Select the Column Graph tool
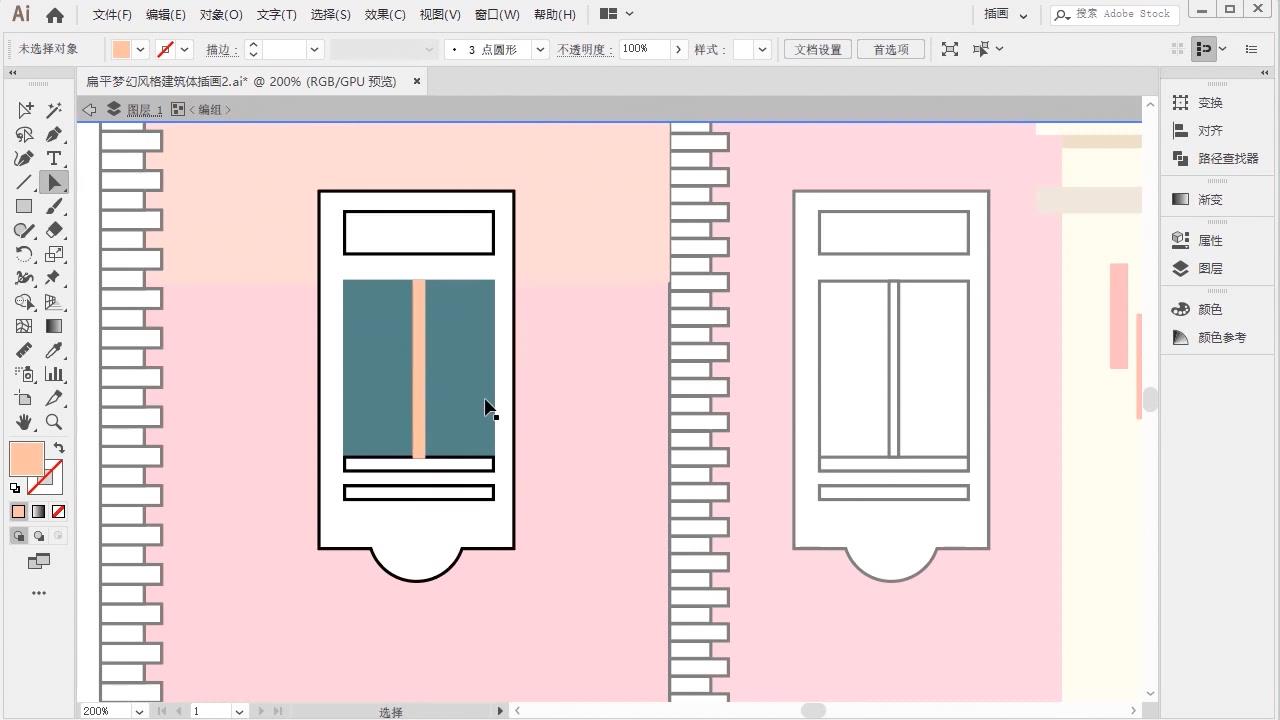This screenshot has height=720, width=1280. point(54,374)
